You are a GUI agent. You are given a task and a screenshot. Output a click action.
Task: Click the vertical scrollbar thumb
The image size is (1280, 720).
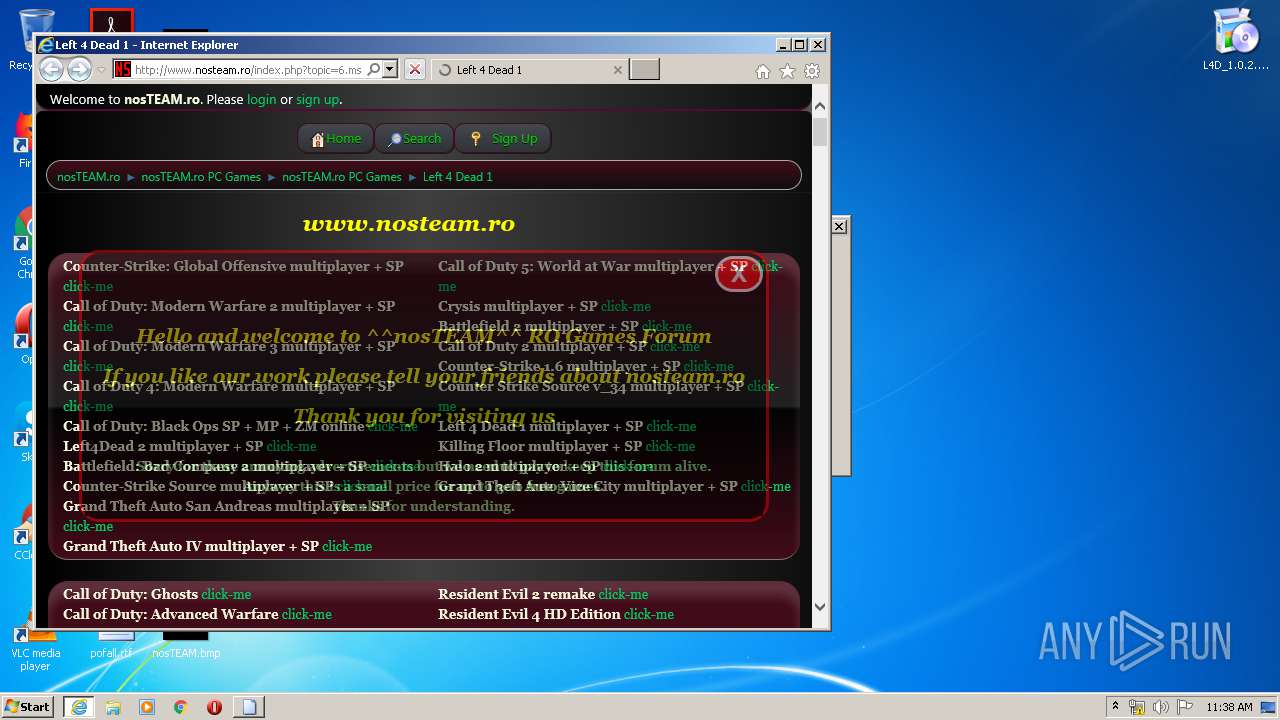tap(820, 132)
